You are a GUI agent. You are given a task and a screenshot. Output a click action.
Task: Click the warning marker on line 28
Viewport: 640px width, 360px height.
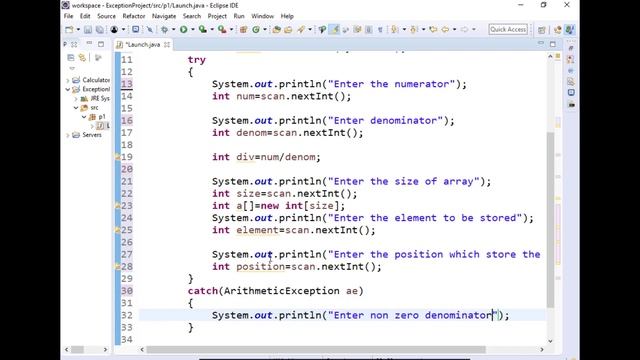pyautogui.click(x=118, y=267)
